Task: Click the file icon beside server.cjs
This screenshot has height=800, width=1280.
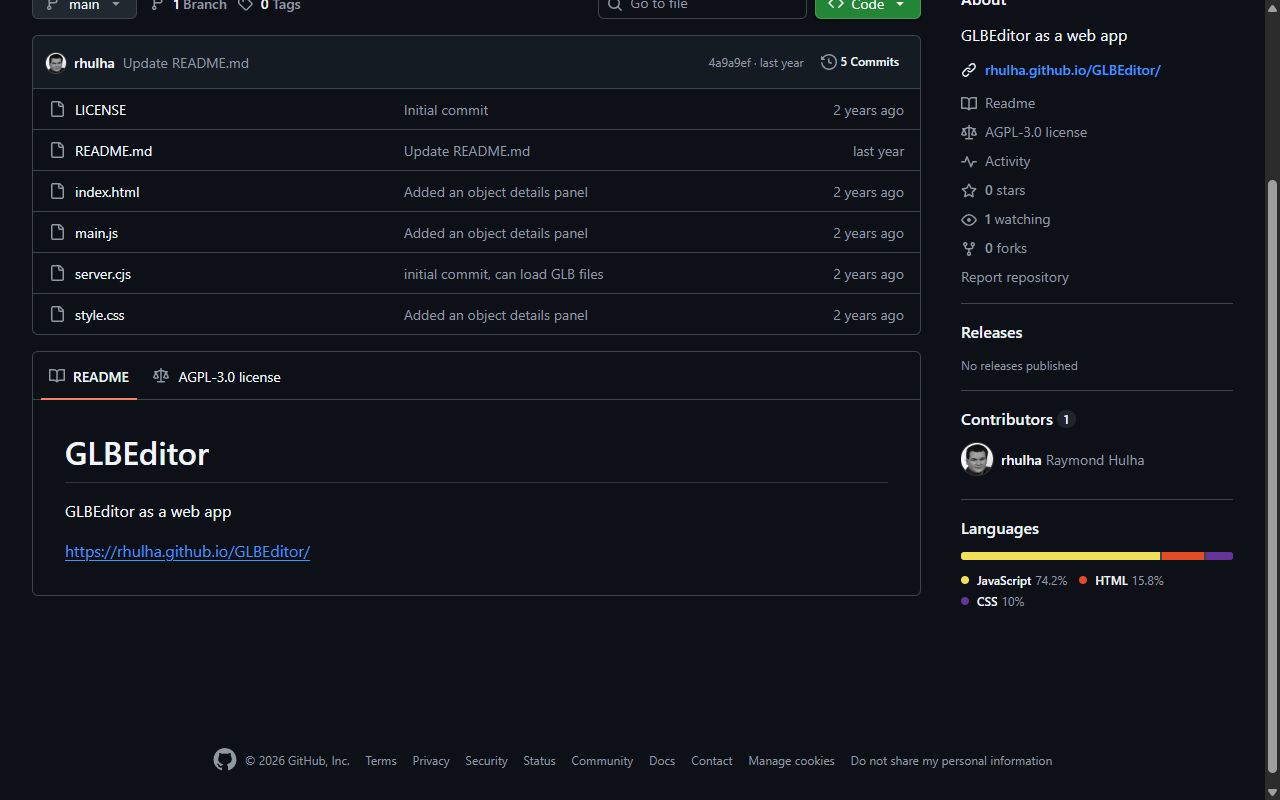Action: click(x=56, y=274)
